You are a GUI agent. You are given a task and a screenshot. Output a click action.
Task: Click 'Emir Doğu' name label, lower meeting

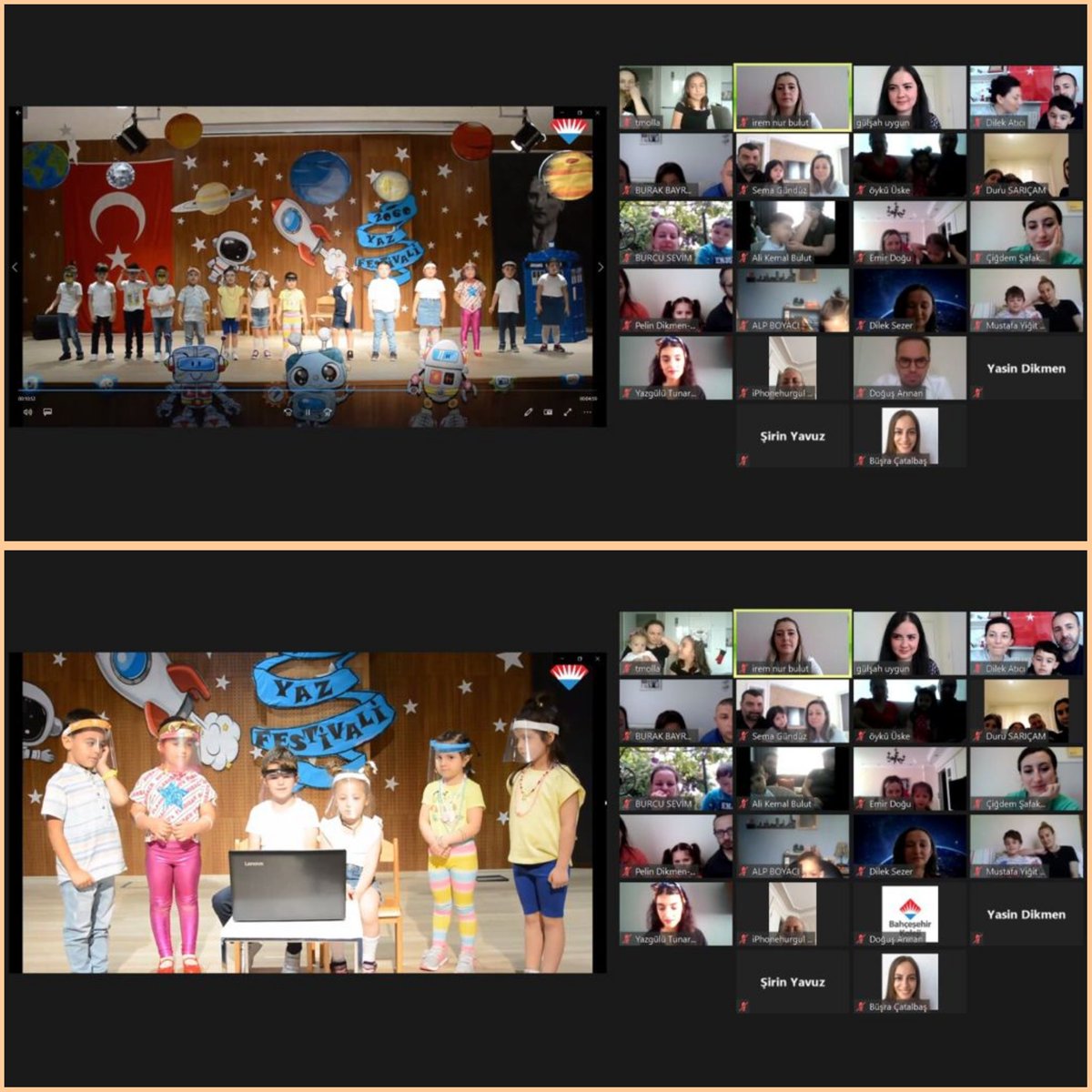(890, 804)
